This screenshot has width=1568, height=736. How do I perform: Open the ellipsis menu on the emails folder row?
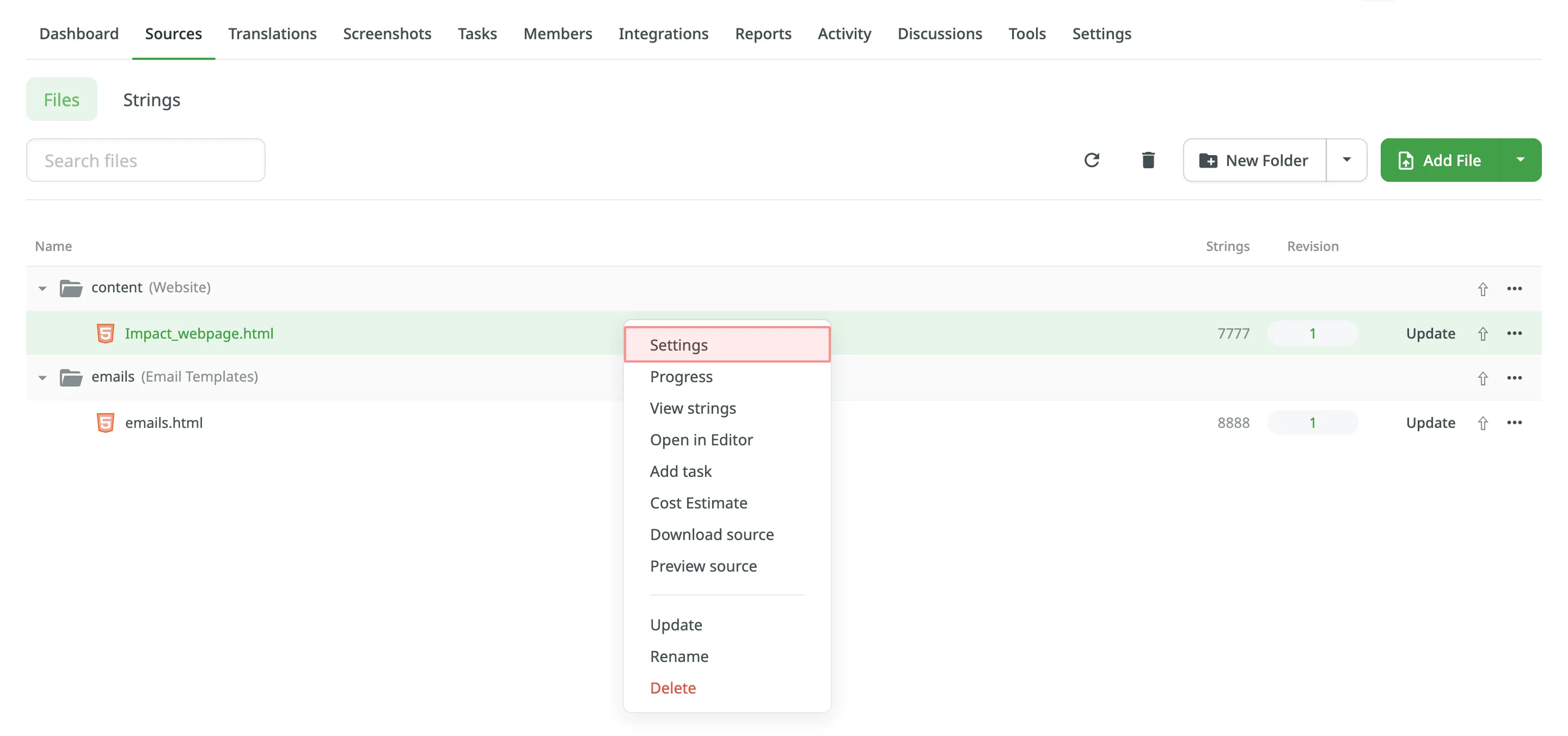coord(1515,377)
